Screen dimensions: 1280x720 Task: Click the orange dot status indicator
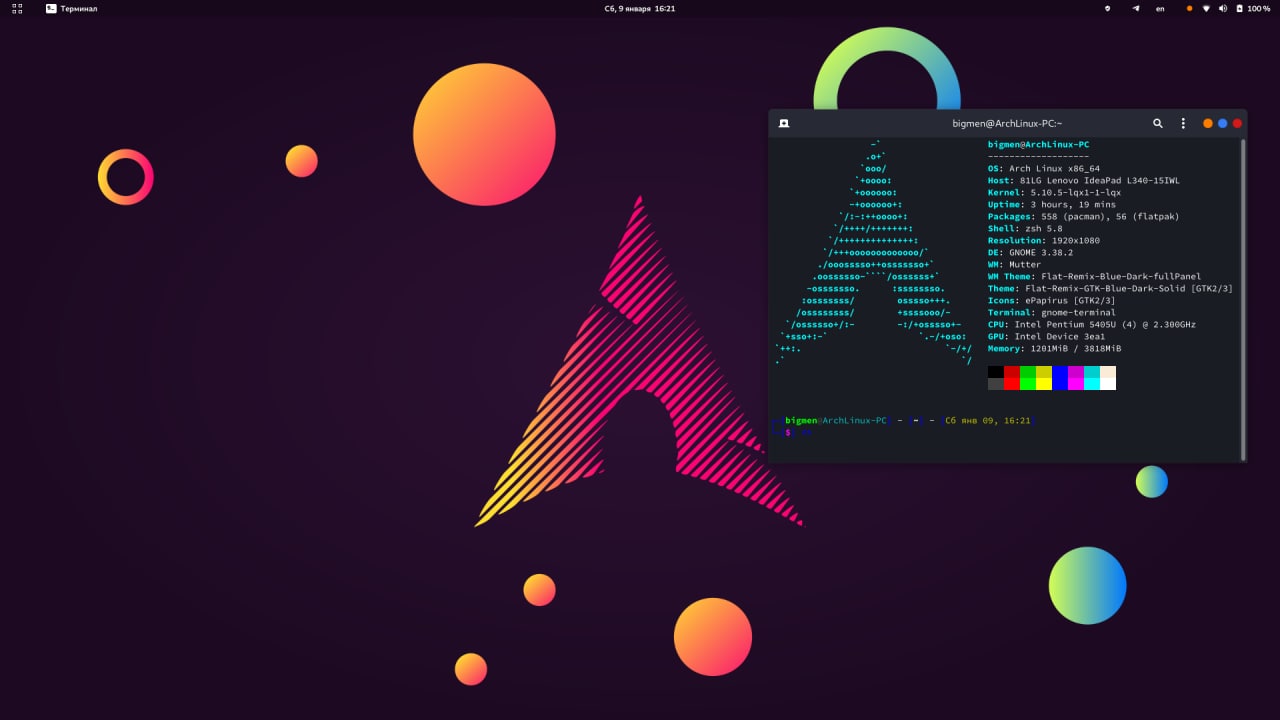[x=1189, y=8]
